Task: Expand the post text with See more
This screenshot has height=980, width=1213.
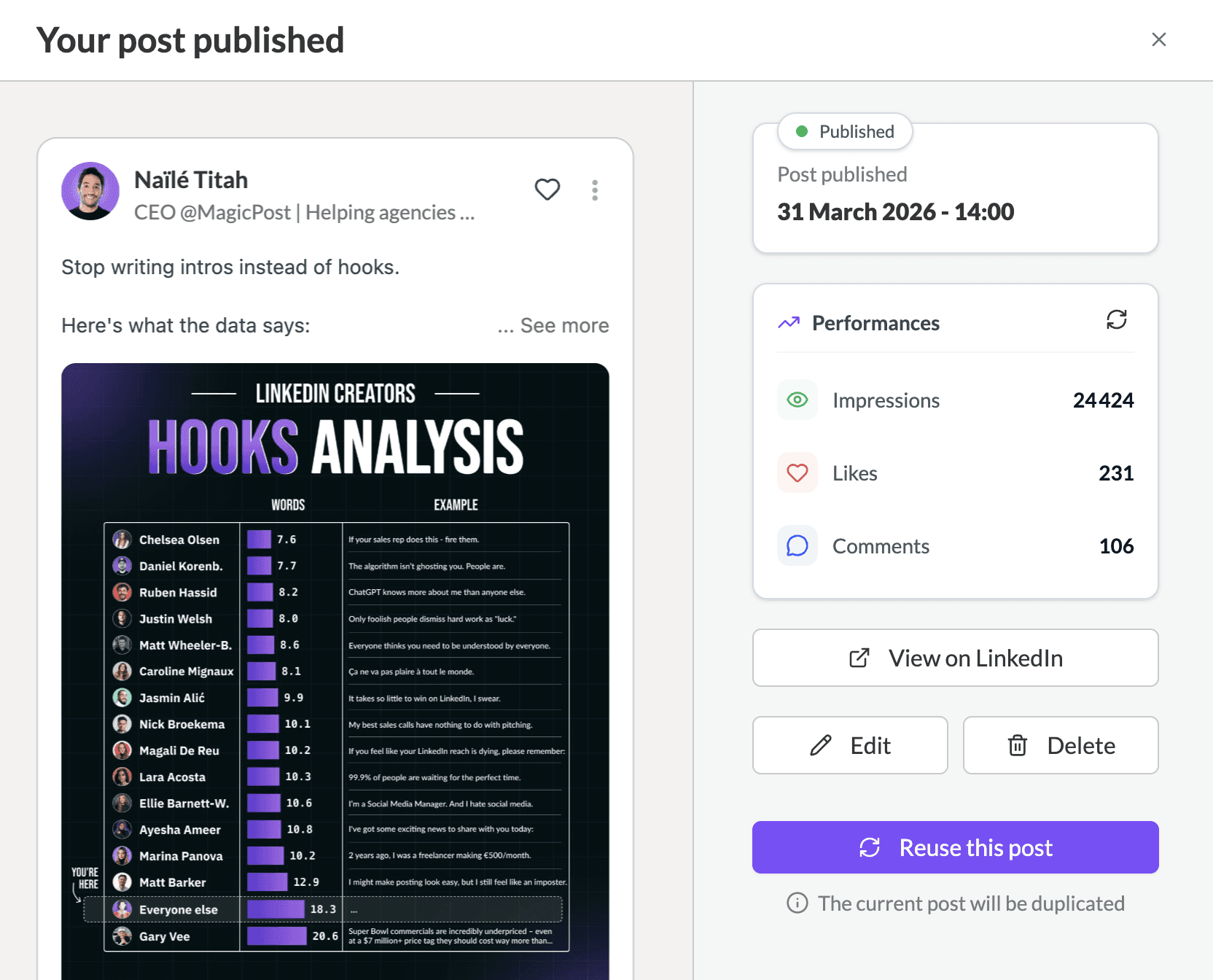Action: click(x=564, y=325)
